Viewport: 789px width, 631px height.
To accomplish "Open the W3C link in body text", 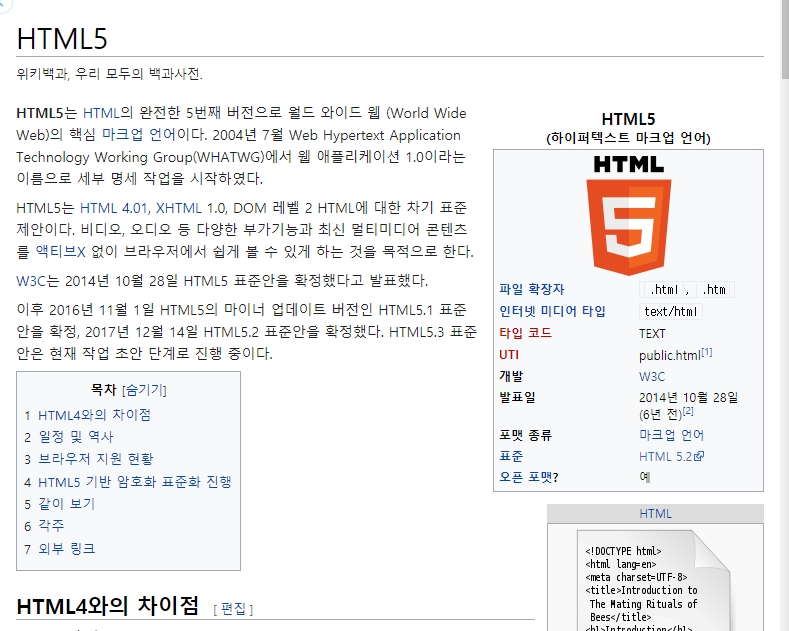I will pos(31,280).
